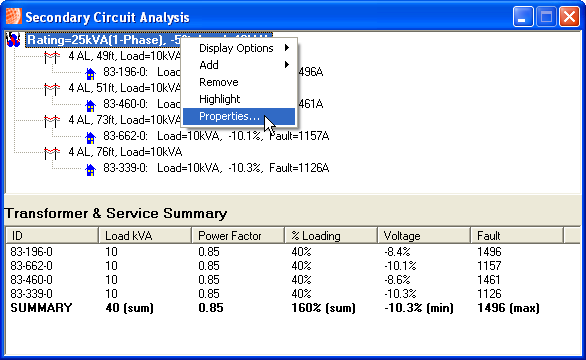
Task: Select Properties... in the context menu
Action: tap(239, 116)
